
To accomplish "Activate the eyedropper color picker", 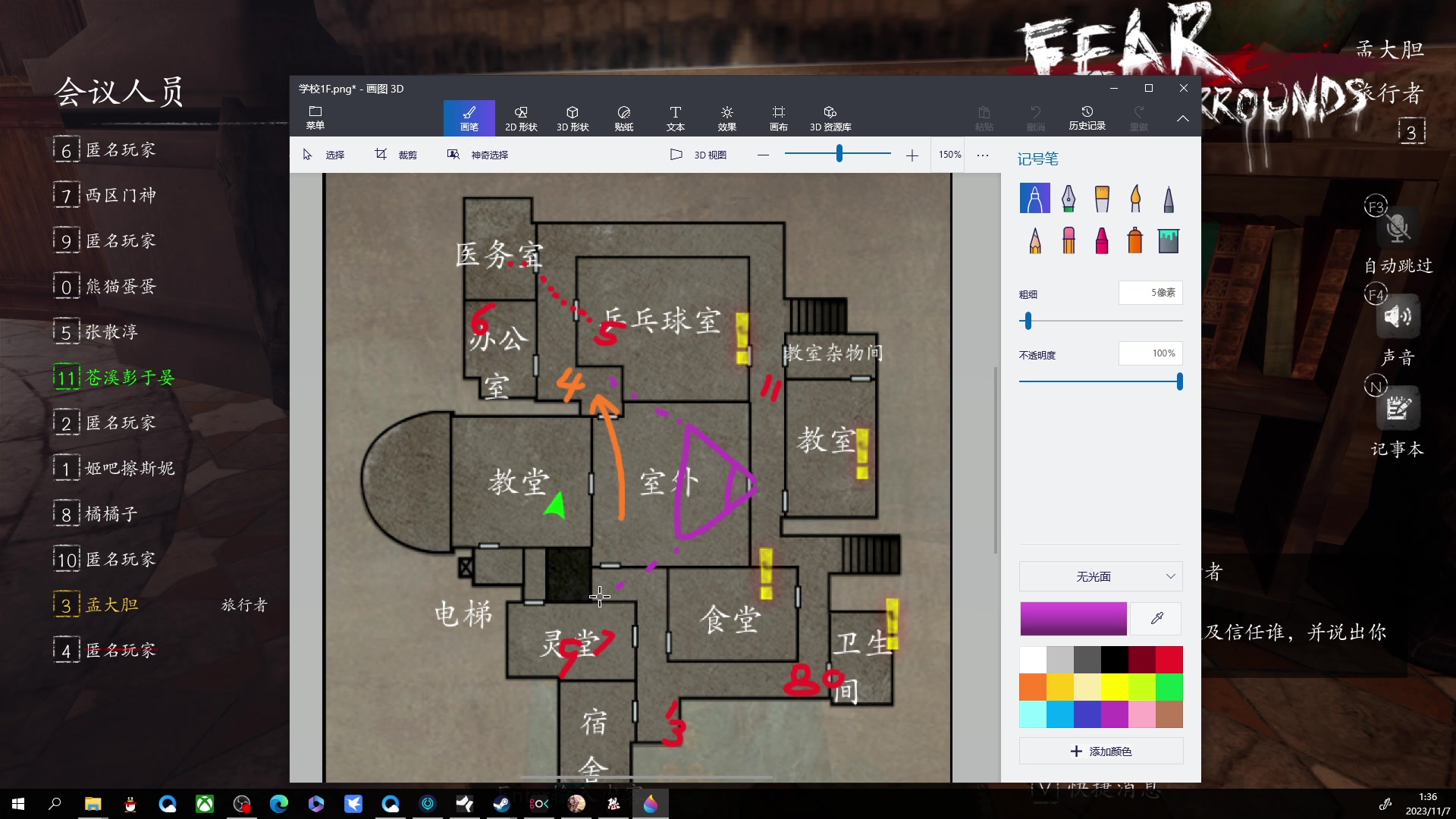I will [1156, 618].
